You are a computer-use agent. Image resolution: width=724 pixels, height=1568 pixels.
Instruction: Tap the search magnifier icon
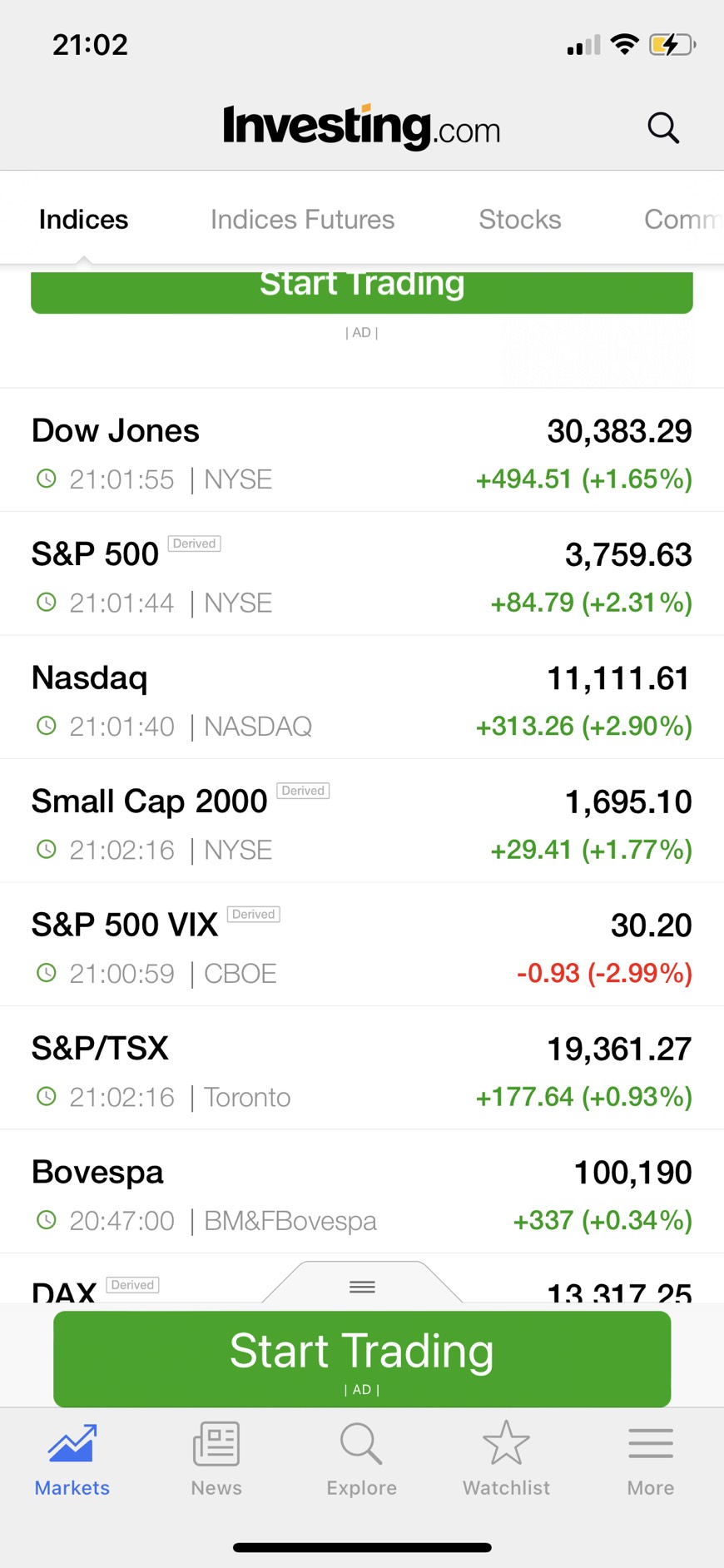coord(663,128)
